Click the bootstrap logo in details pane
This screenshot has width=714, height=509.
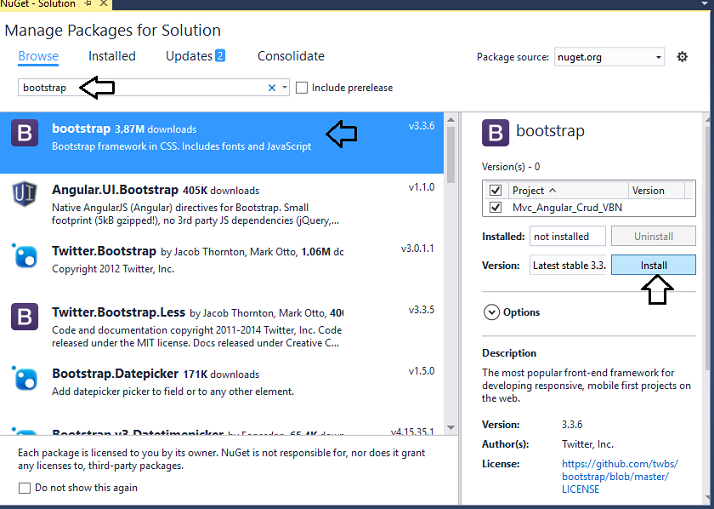click(x=495, y=133)
